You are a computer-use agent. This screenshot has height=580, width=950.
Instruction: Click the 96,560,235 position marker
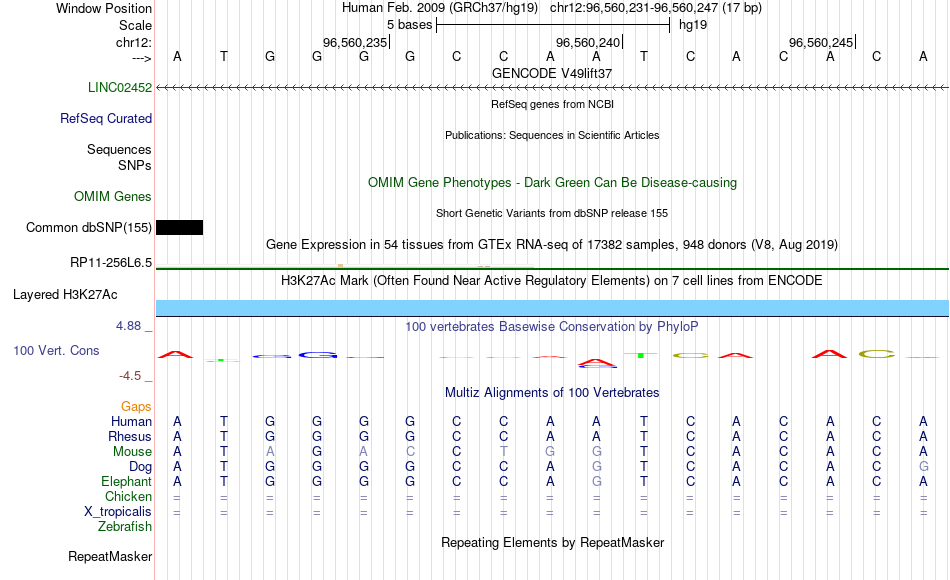tap(355, 42)
